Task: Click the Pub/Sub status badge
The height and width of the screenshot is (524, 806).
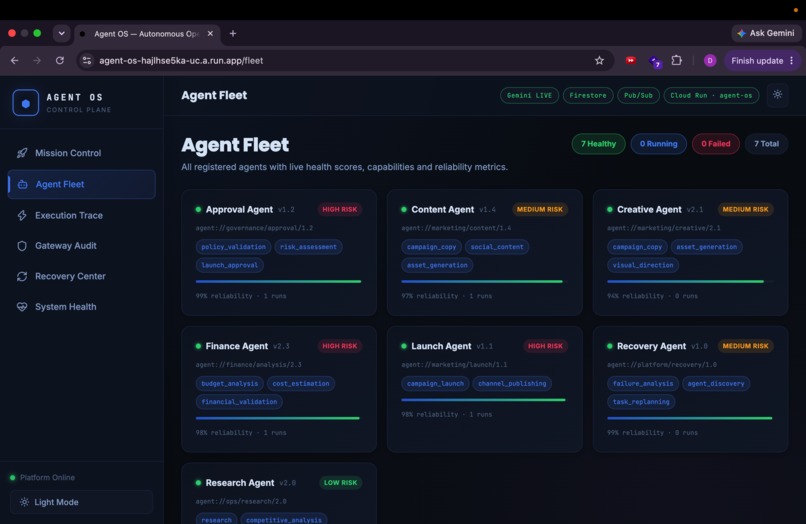Action: pos(638,95)
